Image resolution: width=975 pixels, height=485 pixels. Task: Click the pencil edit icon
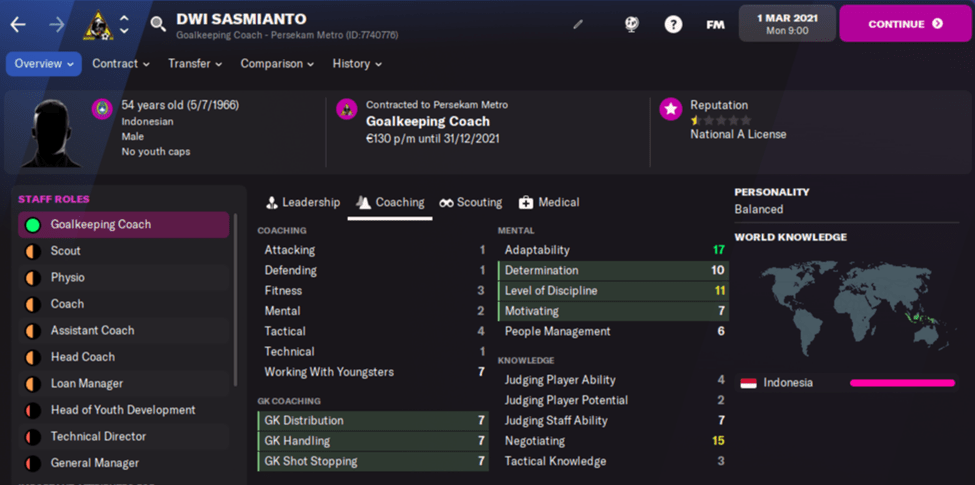pos(578,24)
